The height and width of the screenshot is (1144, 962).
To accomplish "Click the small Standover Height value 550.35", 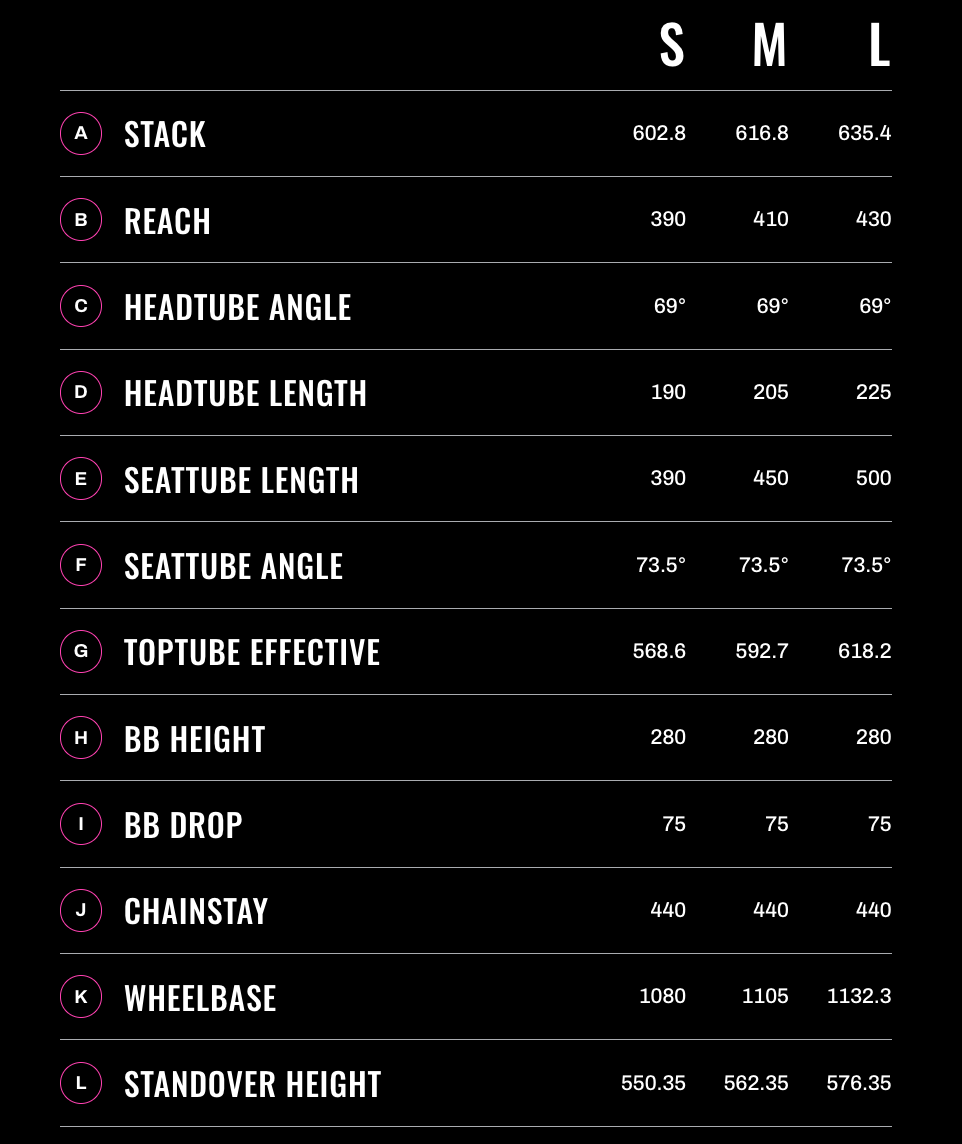I will point(653,1083).
